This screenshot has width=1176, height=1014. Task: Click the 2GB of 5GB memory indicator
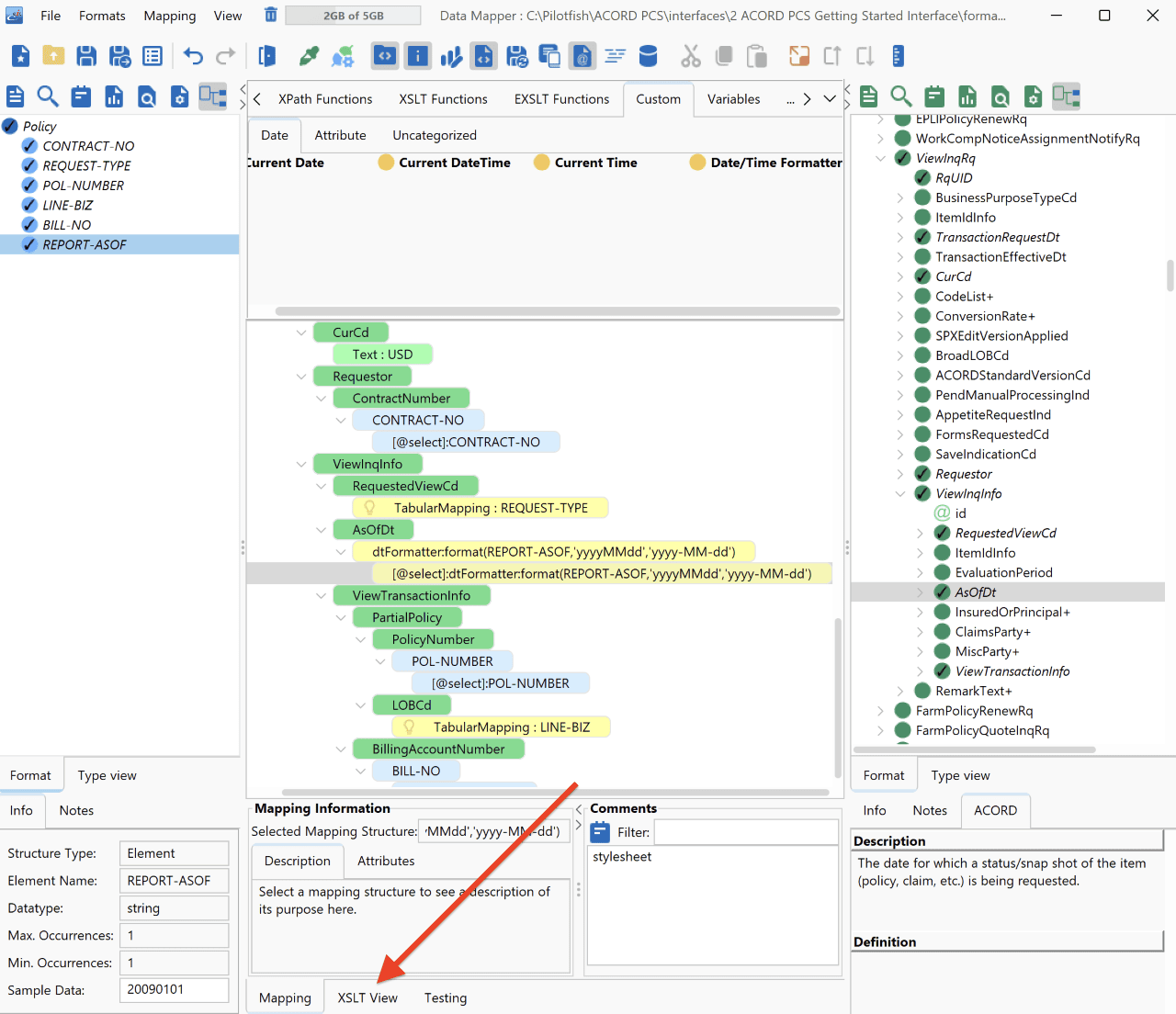[x=353, y=16]
